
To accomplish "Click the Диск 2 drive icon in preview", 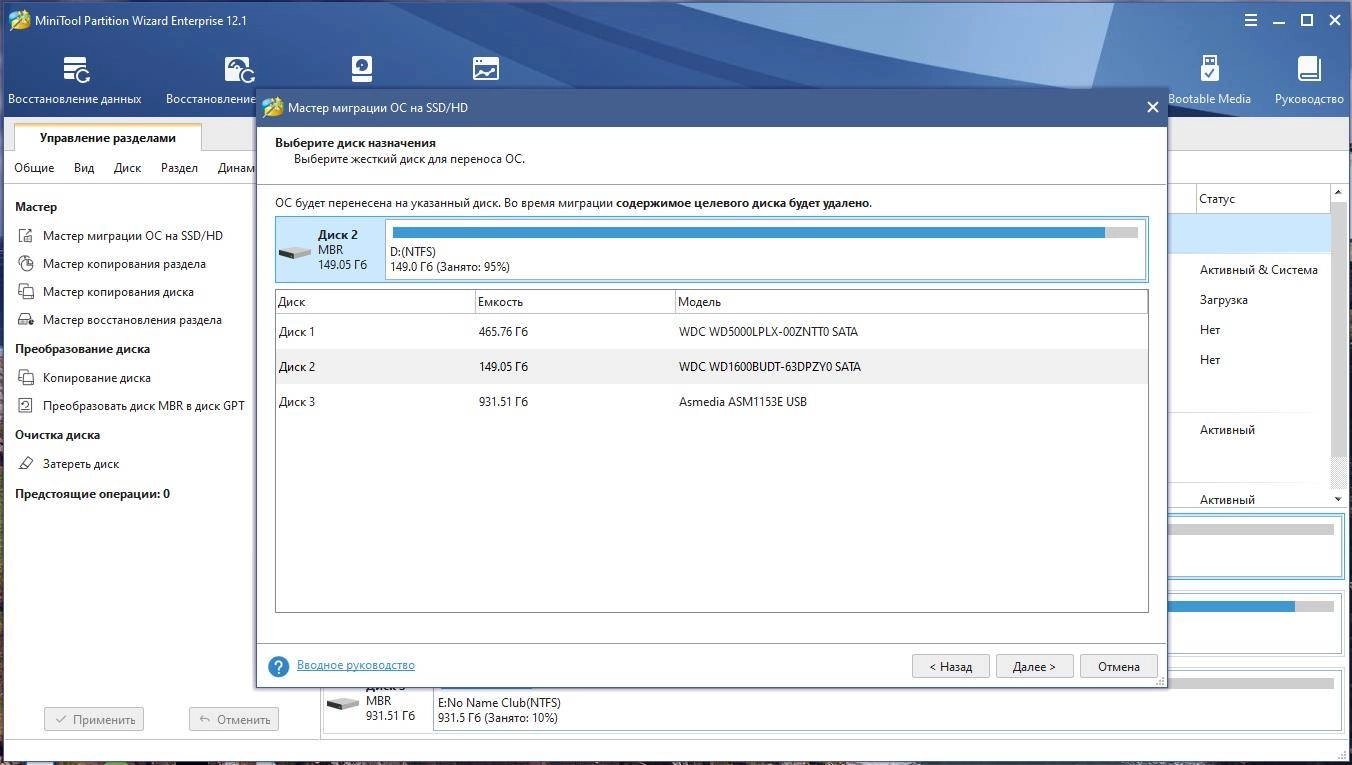I will pyautogui.click(x=295, y=251).
